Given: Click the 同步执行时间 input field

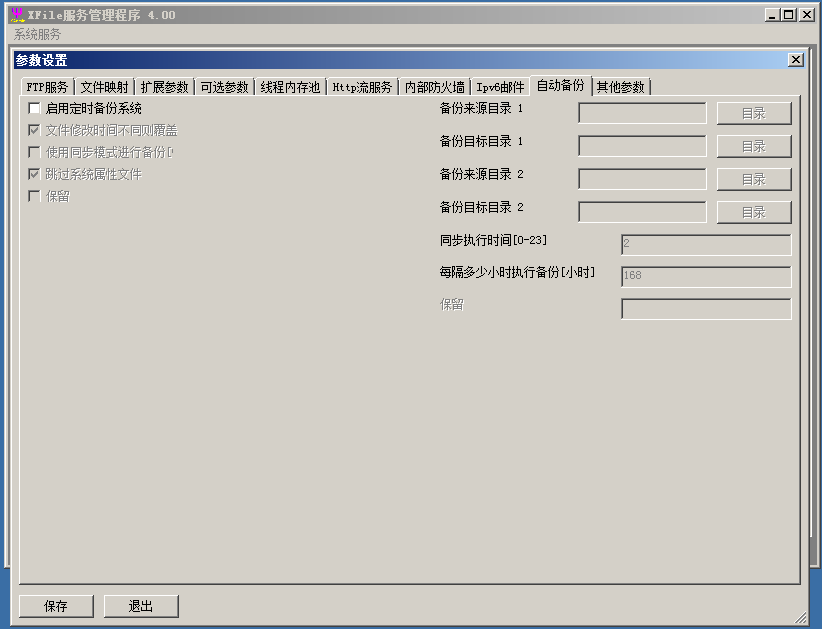Looking at the screenshot, I should (705, 245).
